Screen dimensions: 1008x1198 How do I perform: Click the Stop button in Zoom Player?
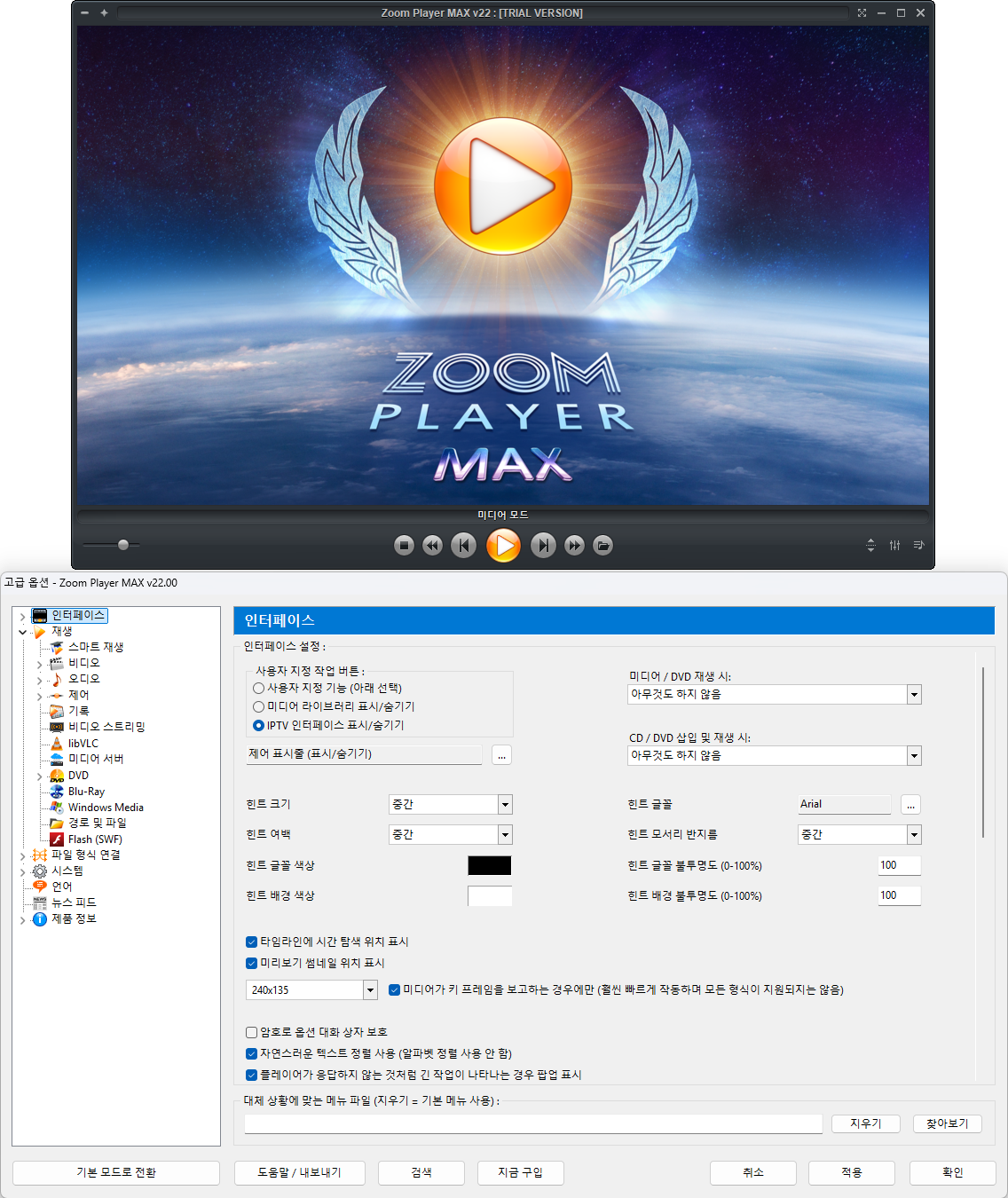404,546
